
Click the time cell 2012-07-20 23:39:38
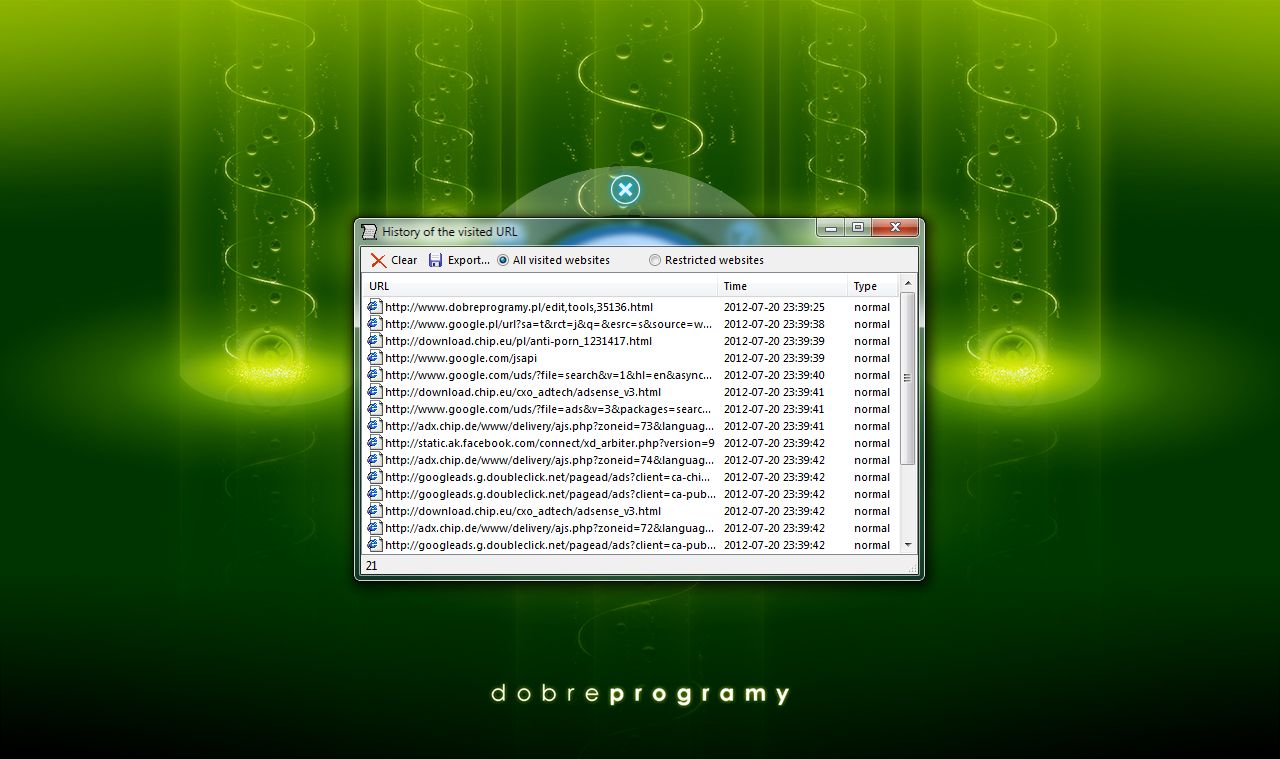774,324
